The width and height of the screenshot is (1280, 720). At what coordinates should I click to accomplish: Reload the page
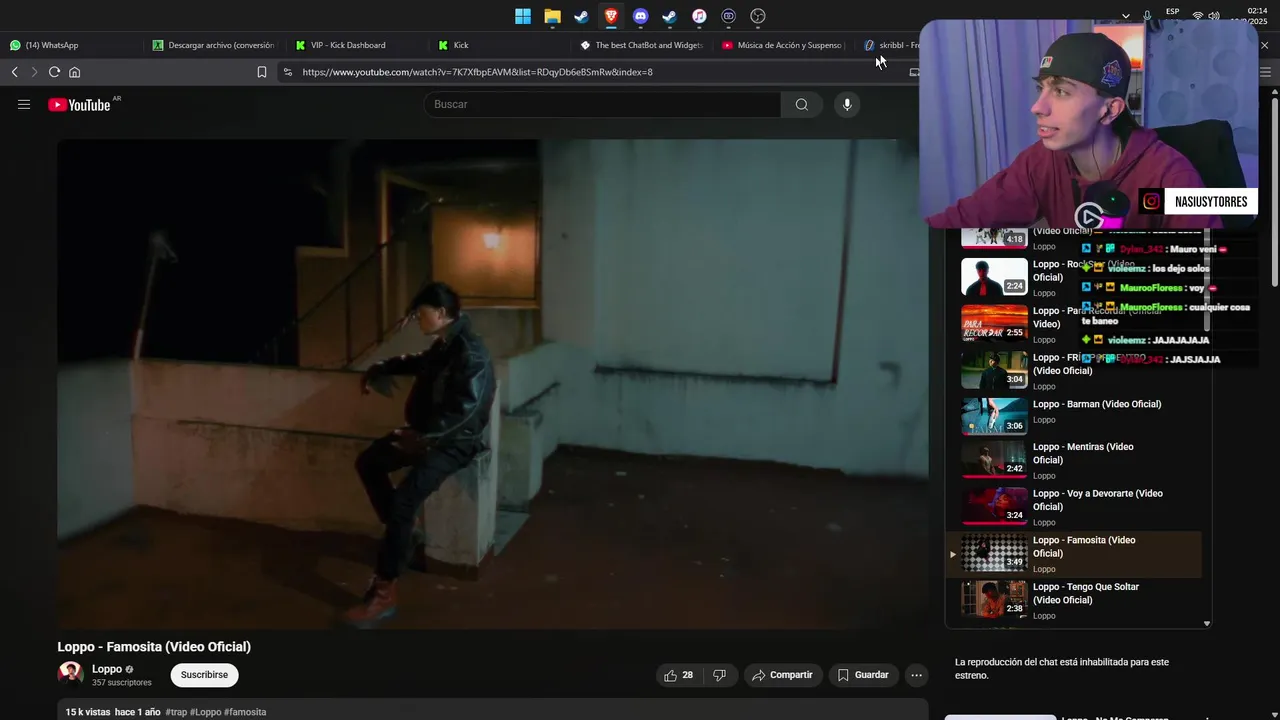(54, 72)
